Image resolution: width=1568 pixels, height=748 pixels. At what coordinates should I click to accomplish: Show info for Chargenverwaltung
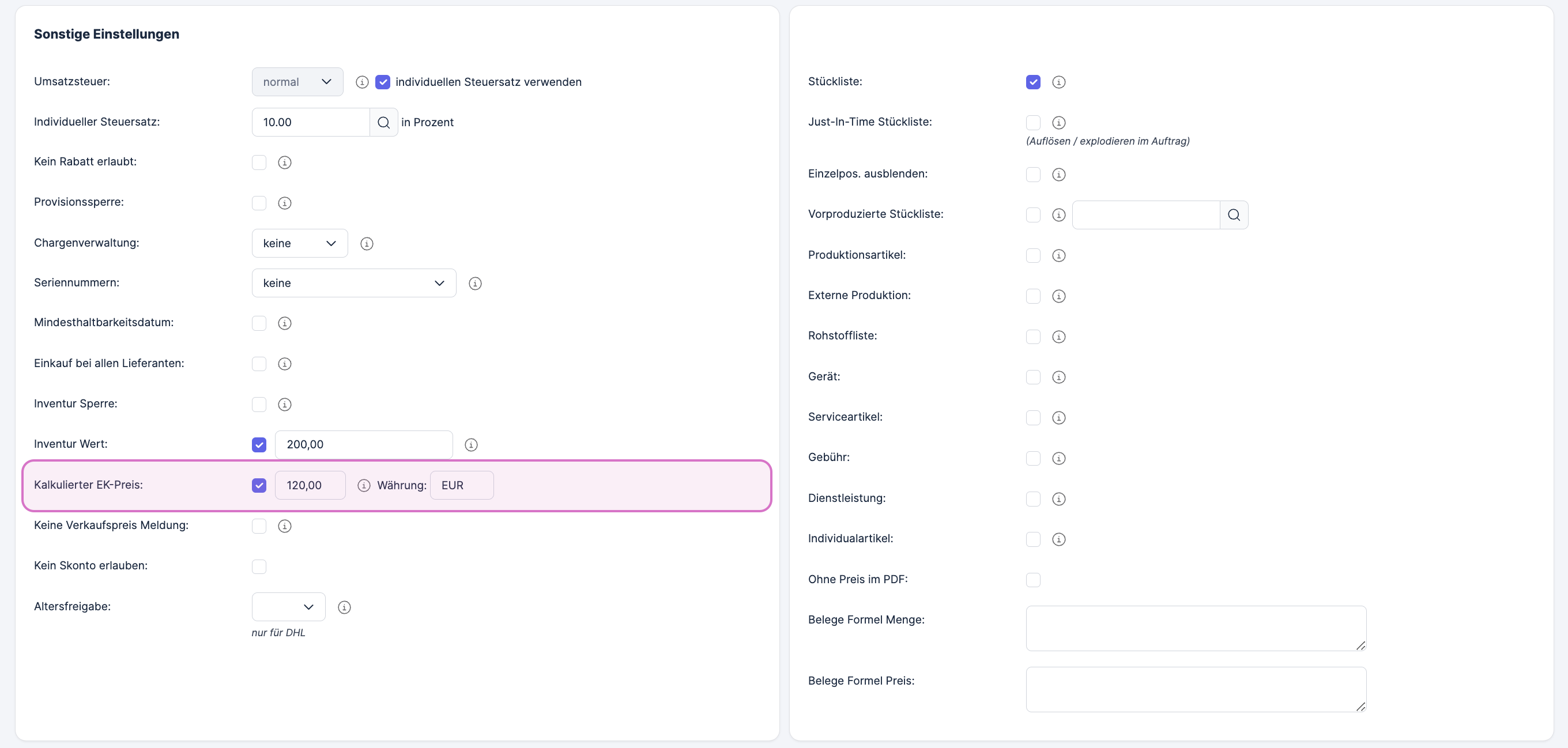pyautogui.click(x=367, y=243)
